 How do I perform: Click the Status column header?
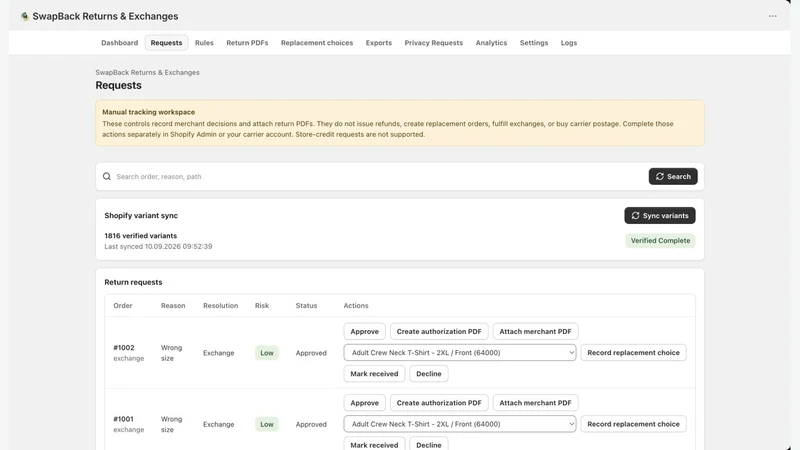click(306, 306)
